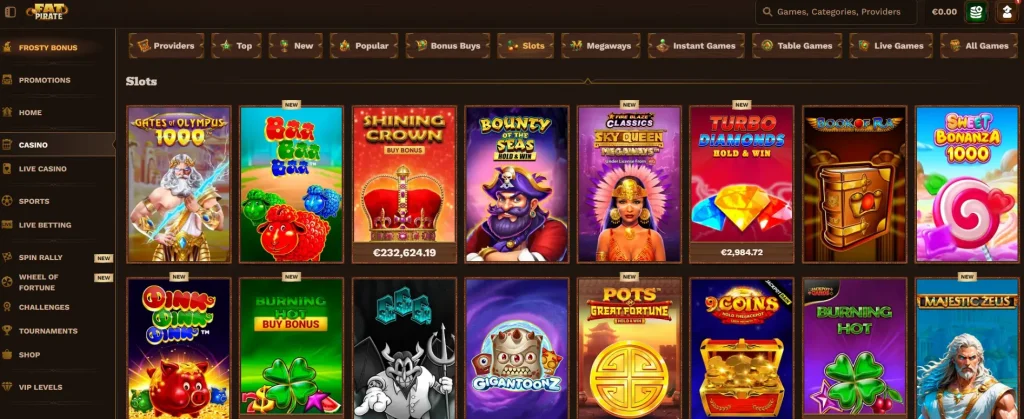Select the Megaways category tab
This screenshot has height=419, width=1024.
tap(600, 46)
